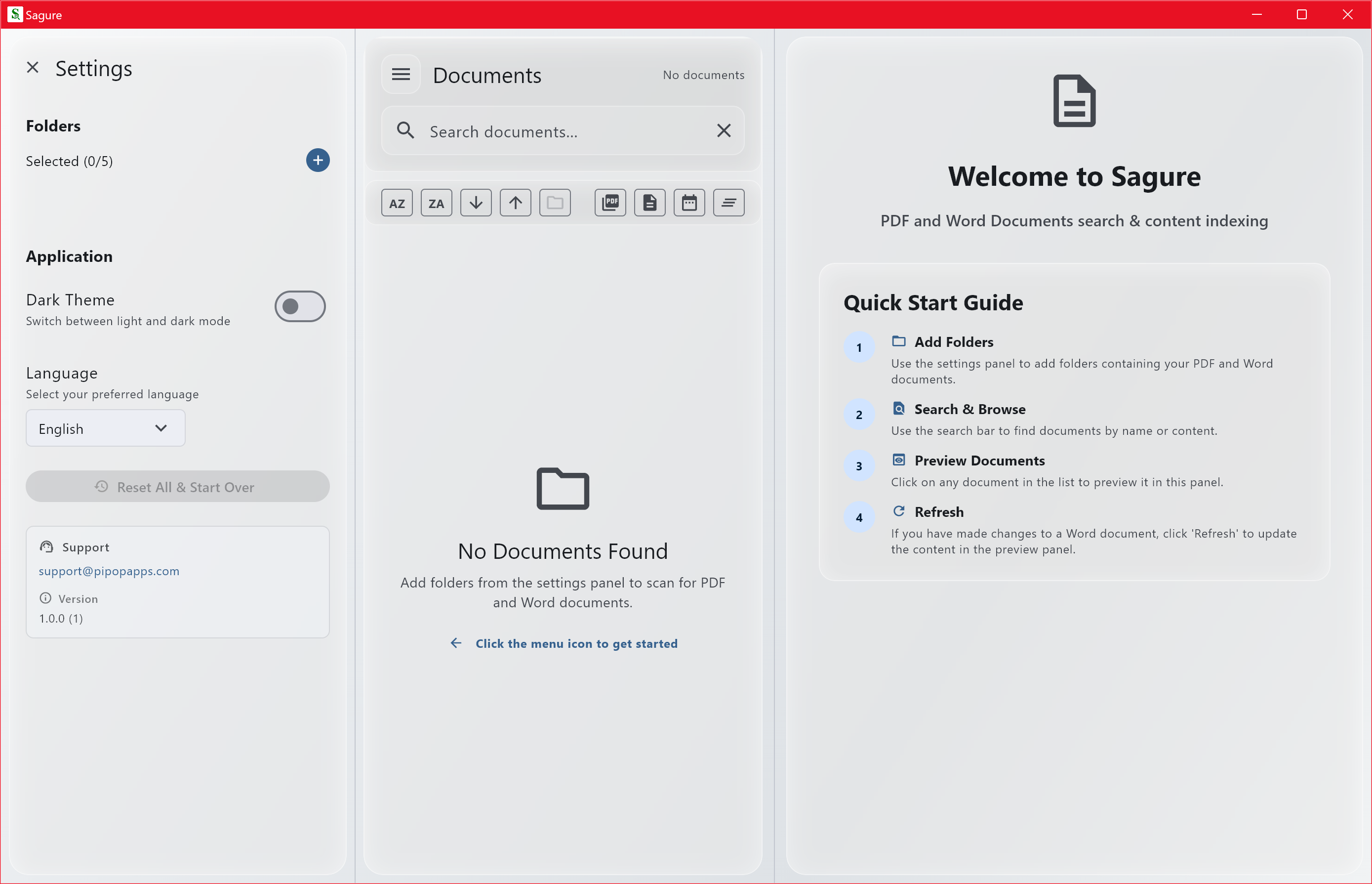Click the down arrow sort button
1372x884 pixels.
tap(476, 203)
